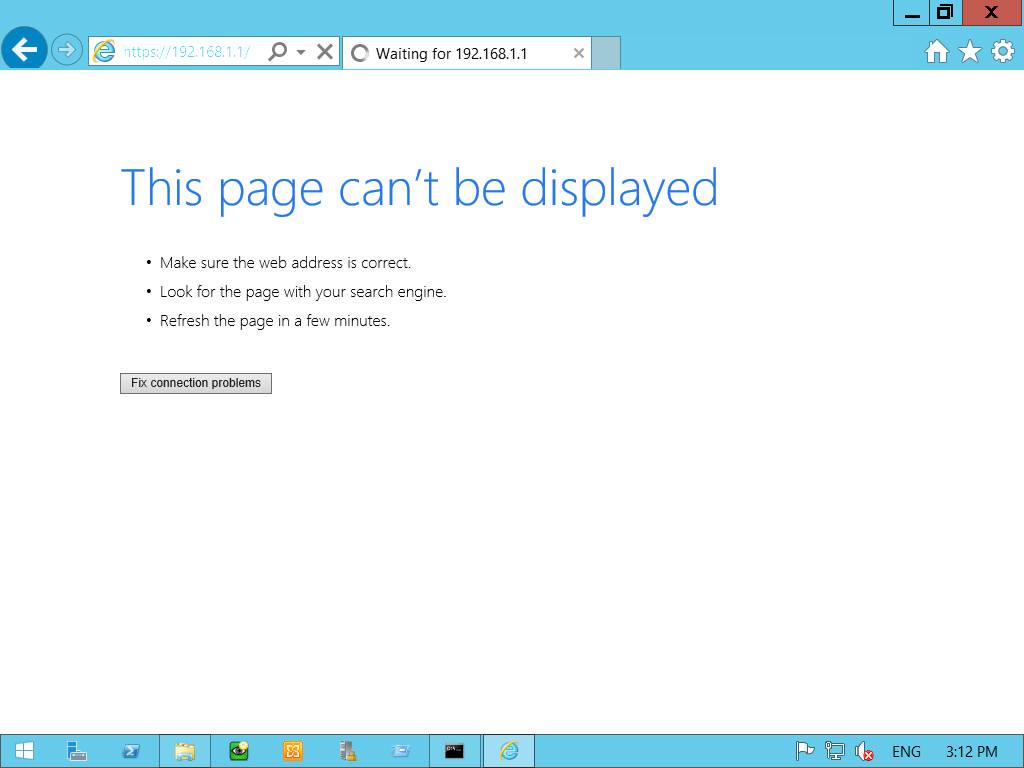Open the muted volume tray icon
This screenshot has width=1024, height=768.
(864, 752)
